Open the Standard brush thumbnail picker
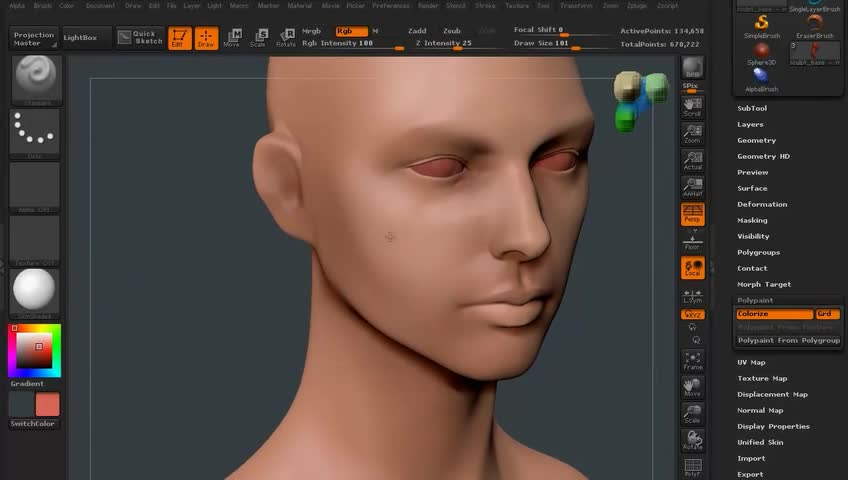This screenshot has width=848, height=480. pos(36,79)
